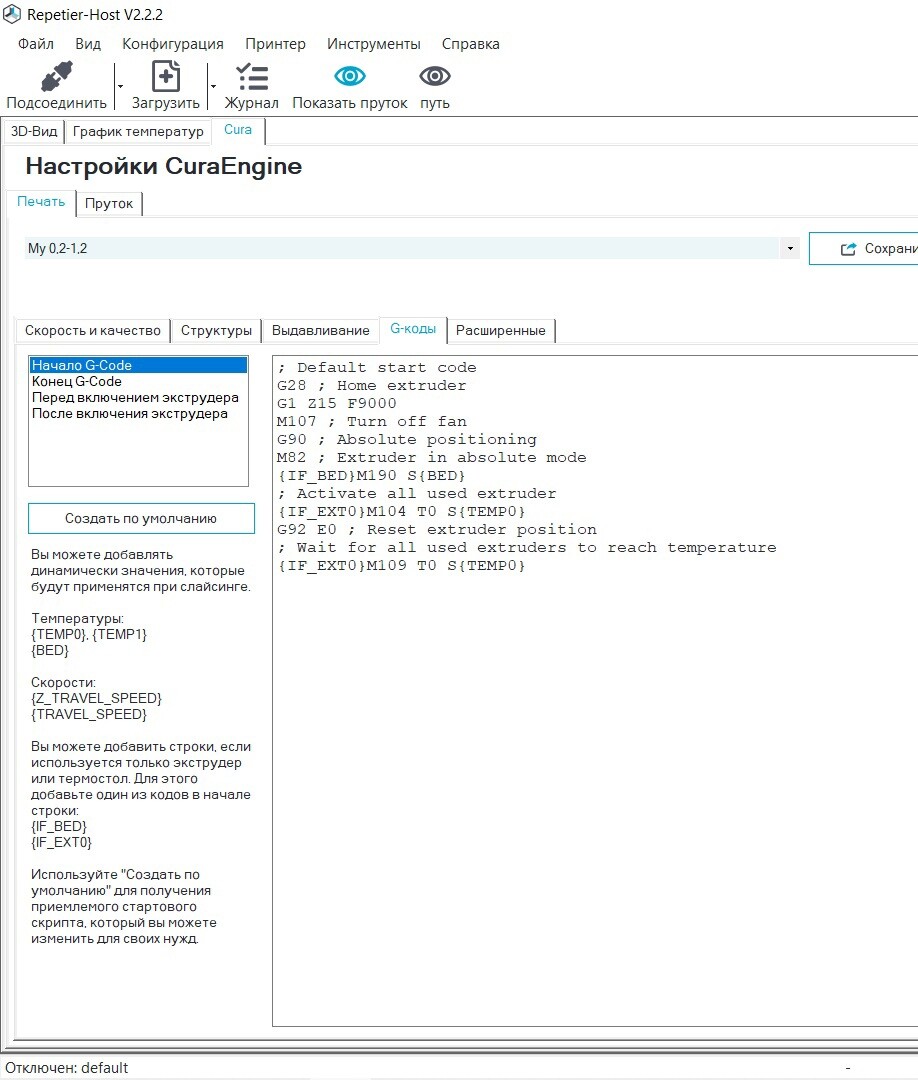The width and height of the screenshot is (918, 1080).
Task: Open the Конфигурация menu
Action: coord(173,44)
